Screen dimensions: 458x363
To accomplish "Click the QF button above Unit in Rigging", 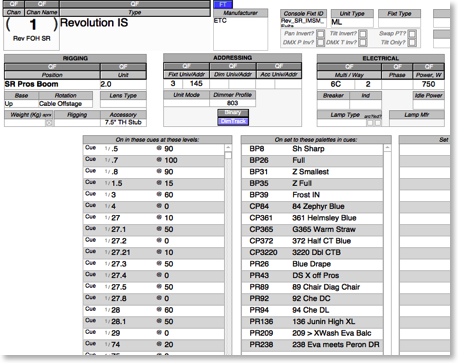I will coord(123,67).
